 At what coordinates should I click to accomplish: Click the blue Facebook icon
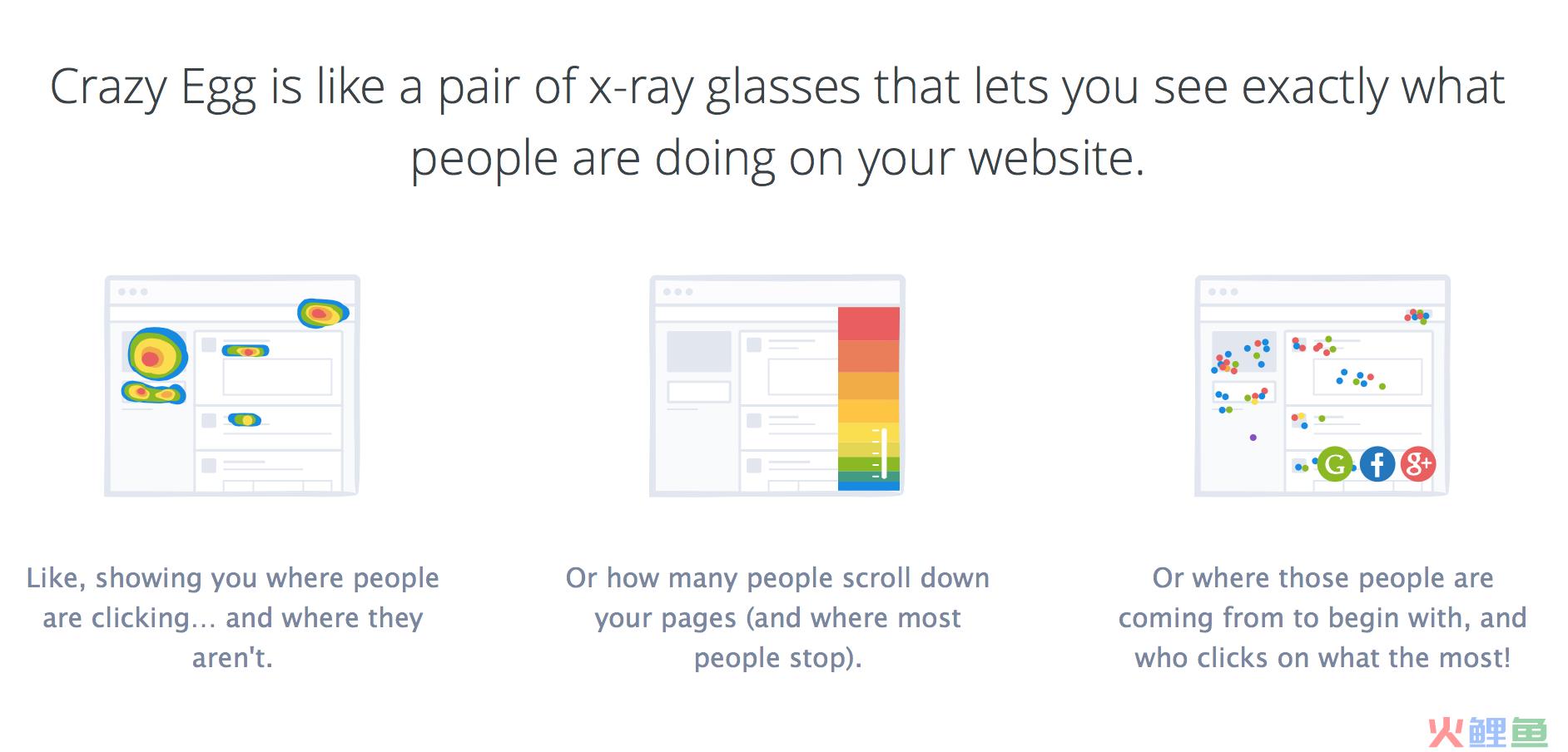(x=1377, y=463)
